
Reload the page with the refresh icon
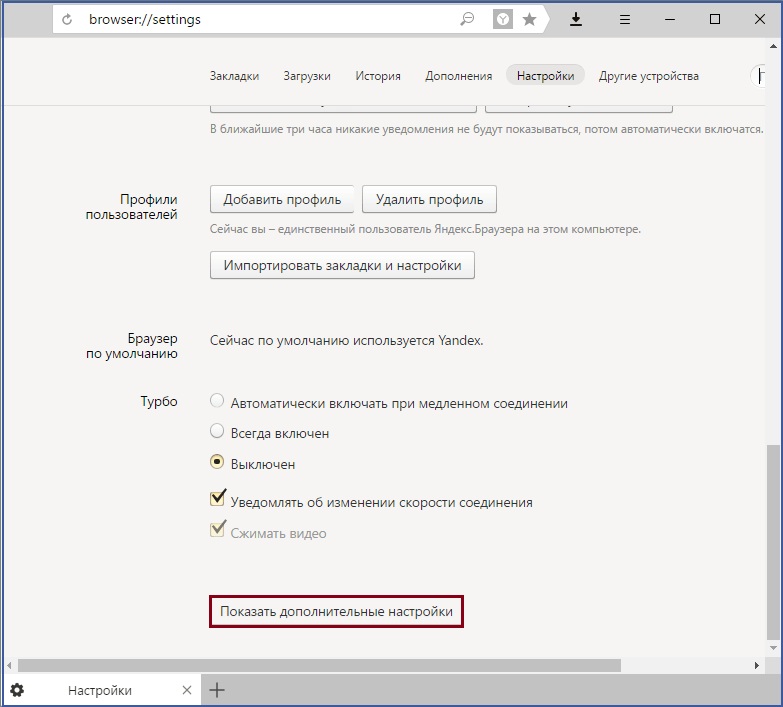(67, 19)
